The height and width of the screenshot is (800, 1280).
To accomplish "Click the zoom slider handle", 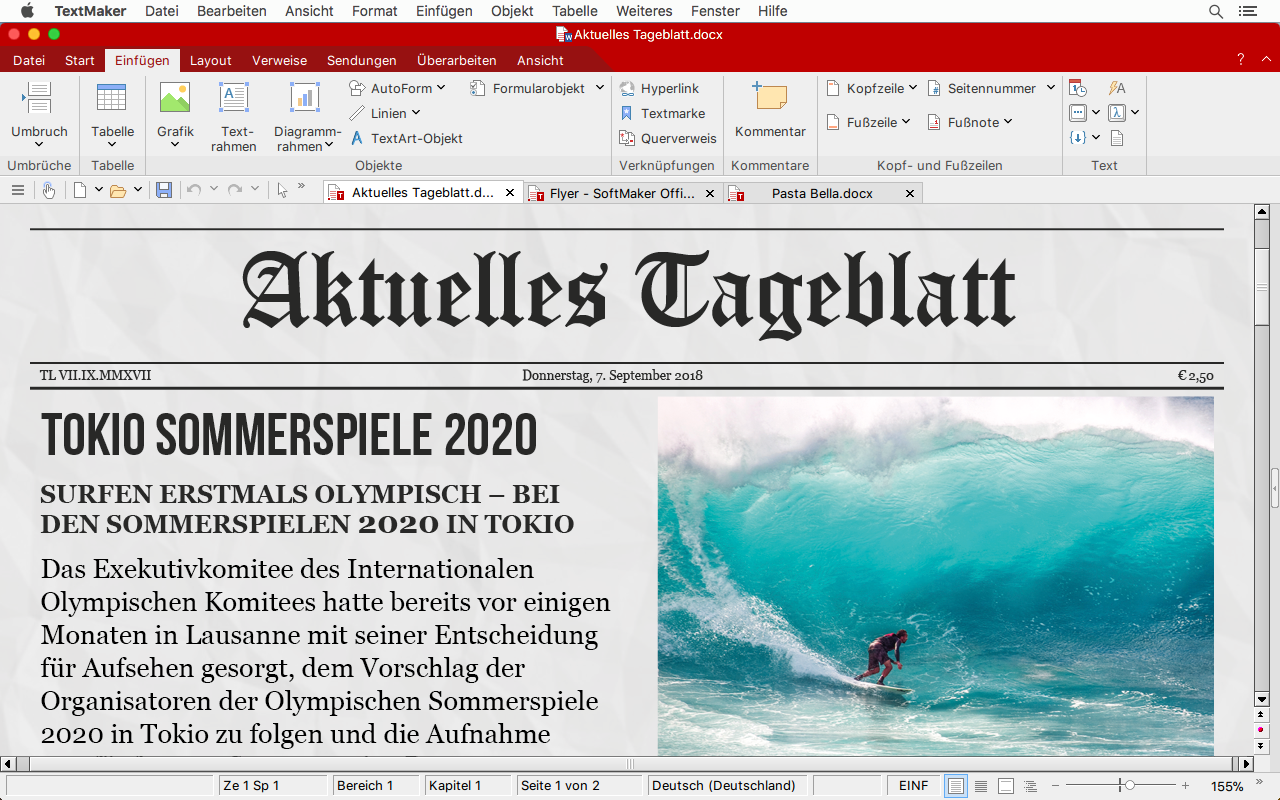I will pyautogui.click(x=1128, y=786).
